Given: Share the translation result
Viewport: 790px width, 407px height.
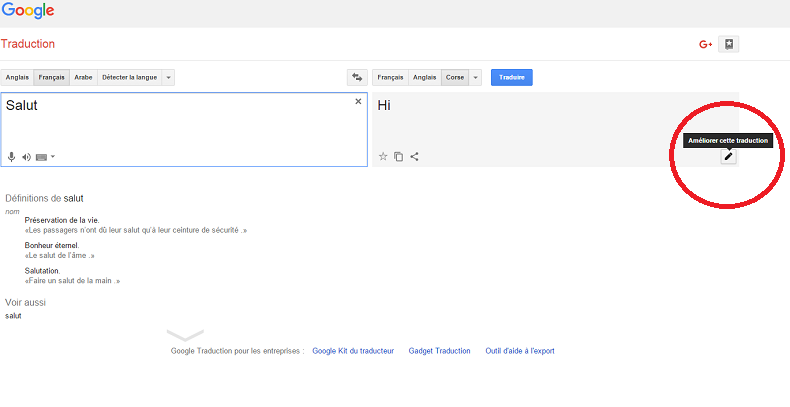Looking at the screenshot, I should (x=414, y=157).
